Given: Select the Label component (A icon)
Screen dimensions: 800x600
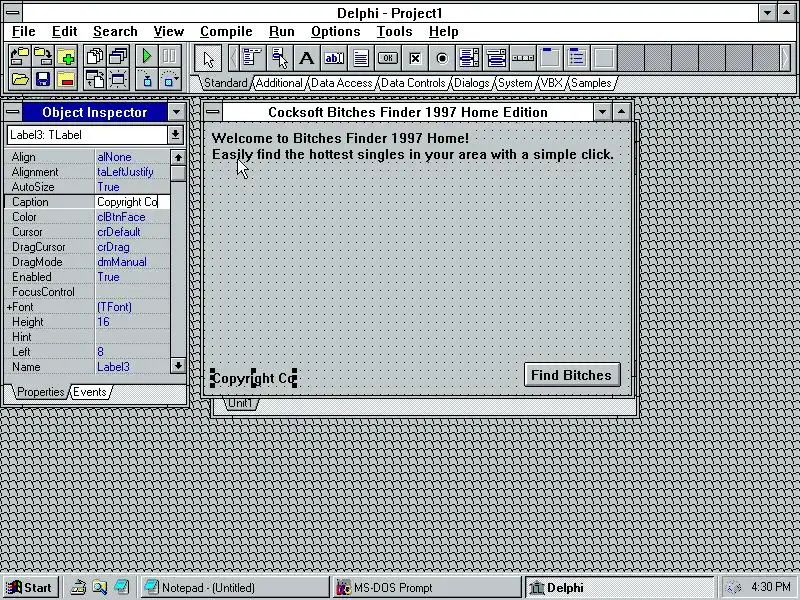Looking at the screenshot, I should coord(306,58).
